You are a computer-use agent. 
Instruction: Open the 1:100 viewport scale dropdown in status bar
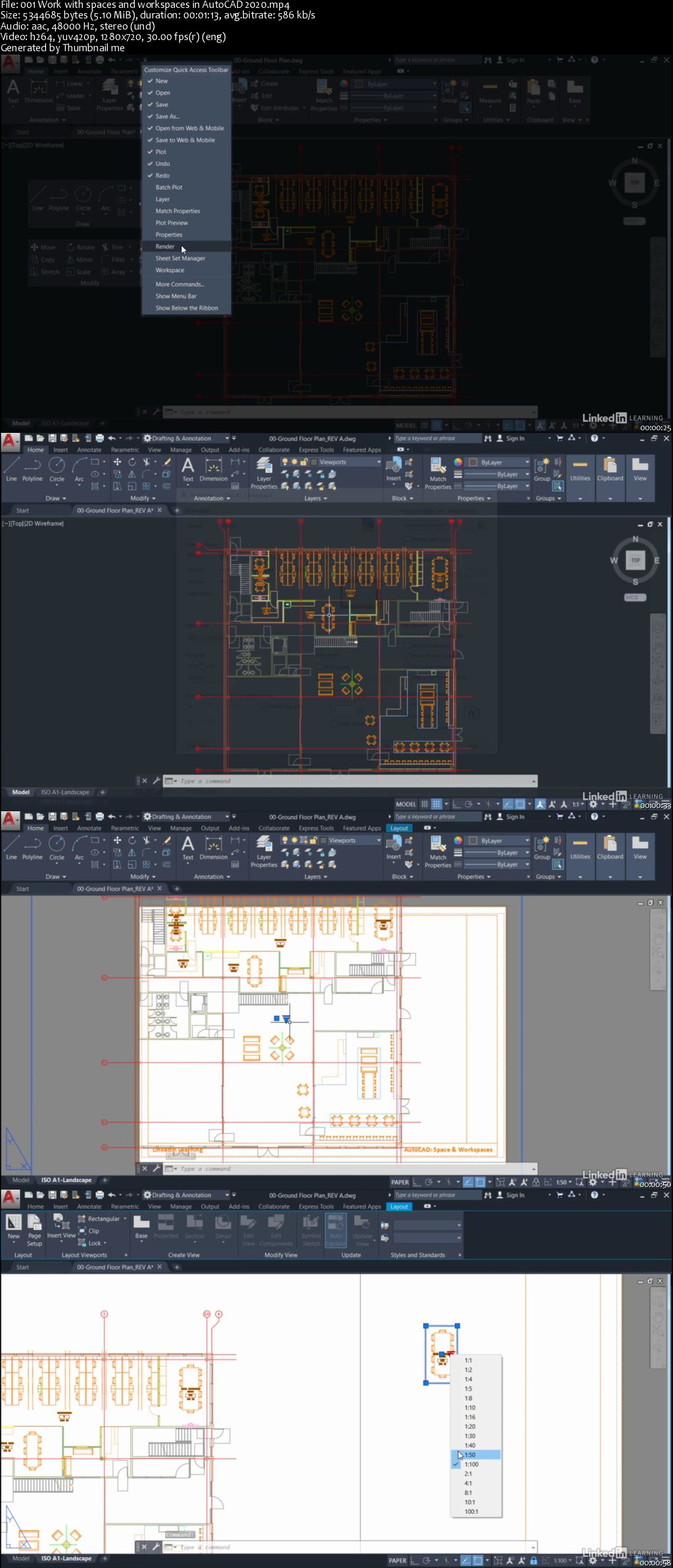[x=563, y=1560]
